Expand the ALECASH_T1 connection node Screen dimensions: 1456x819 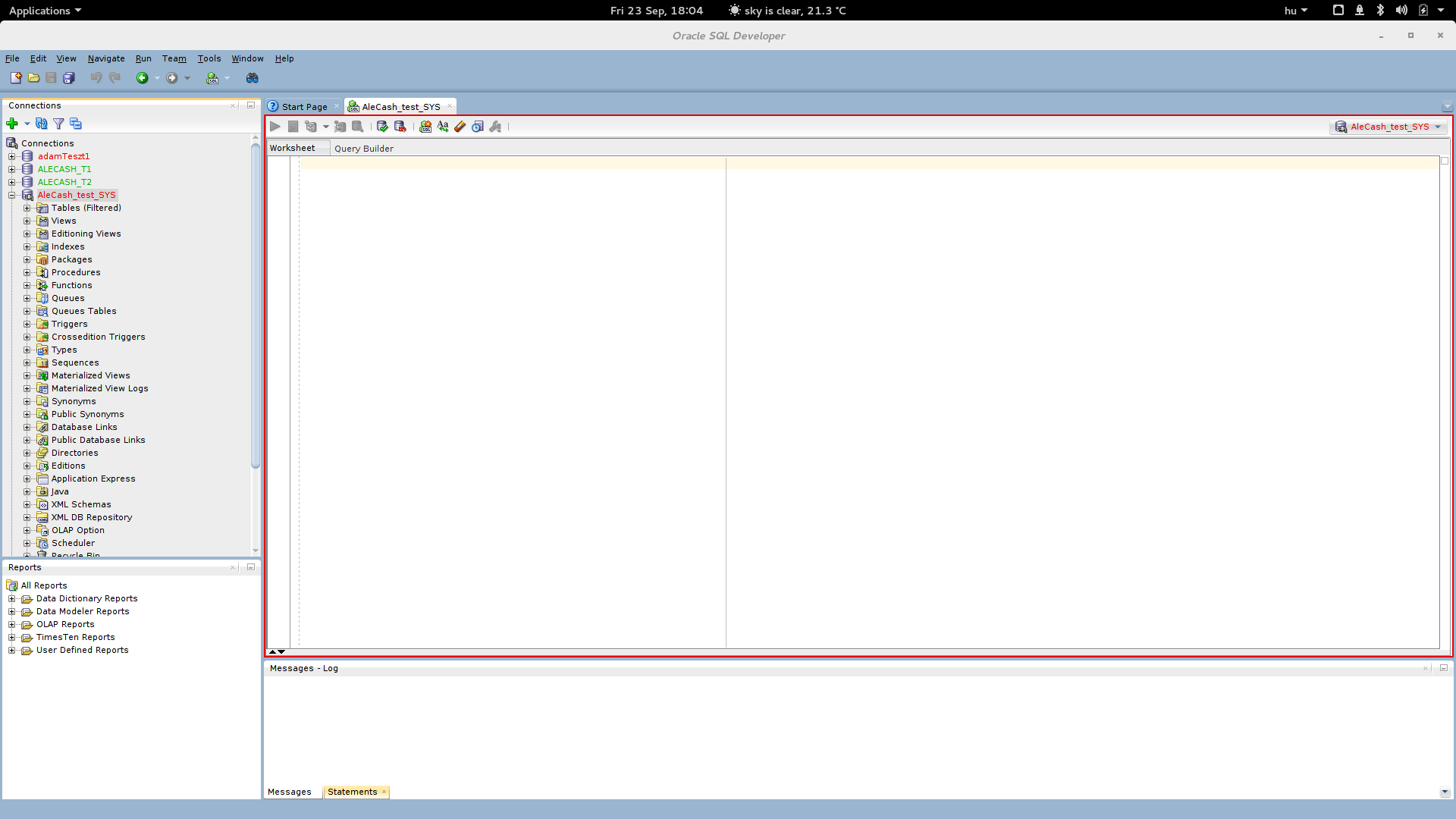pyautogui.click(x=12, y=170)
